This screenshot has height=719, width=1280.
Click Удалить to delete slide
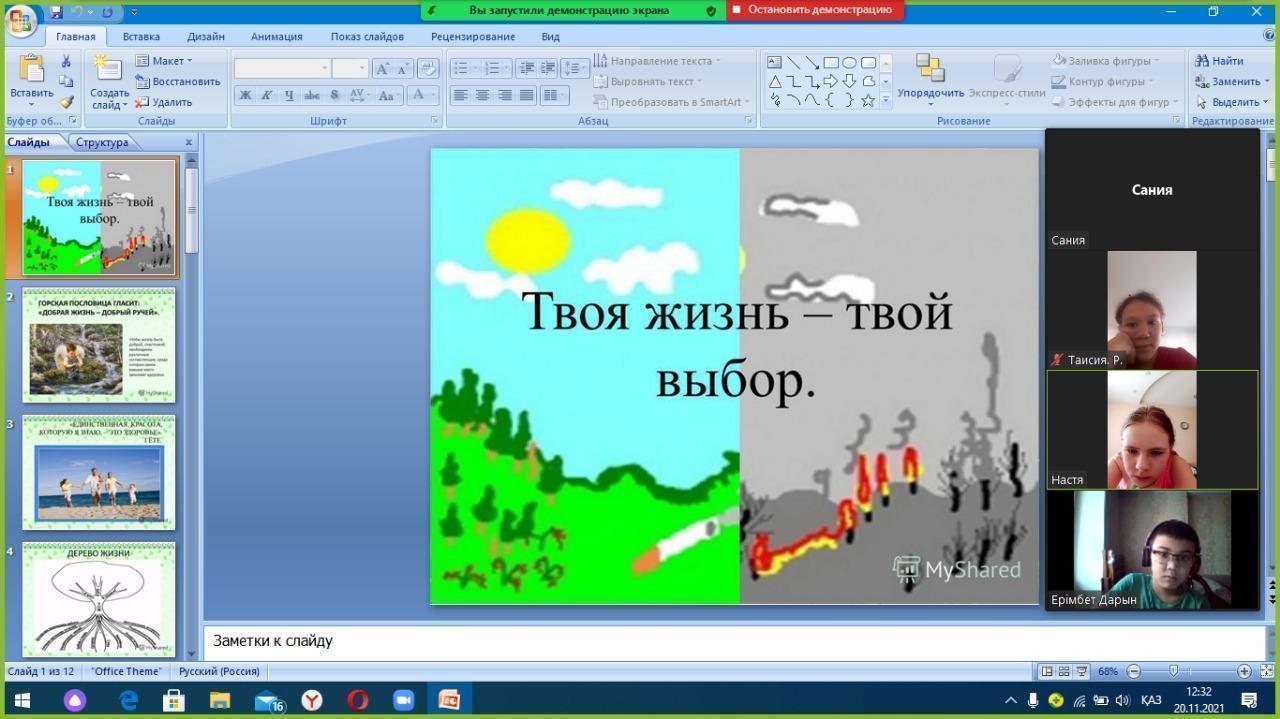pyautogui.click(x=164, y=102)
